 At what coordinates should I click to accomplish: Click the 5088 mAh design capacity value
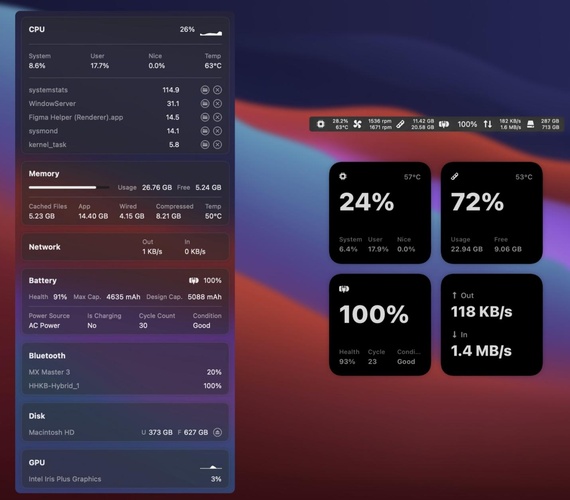[x=205, y=297]
